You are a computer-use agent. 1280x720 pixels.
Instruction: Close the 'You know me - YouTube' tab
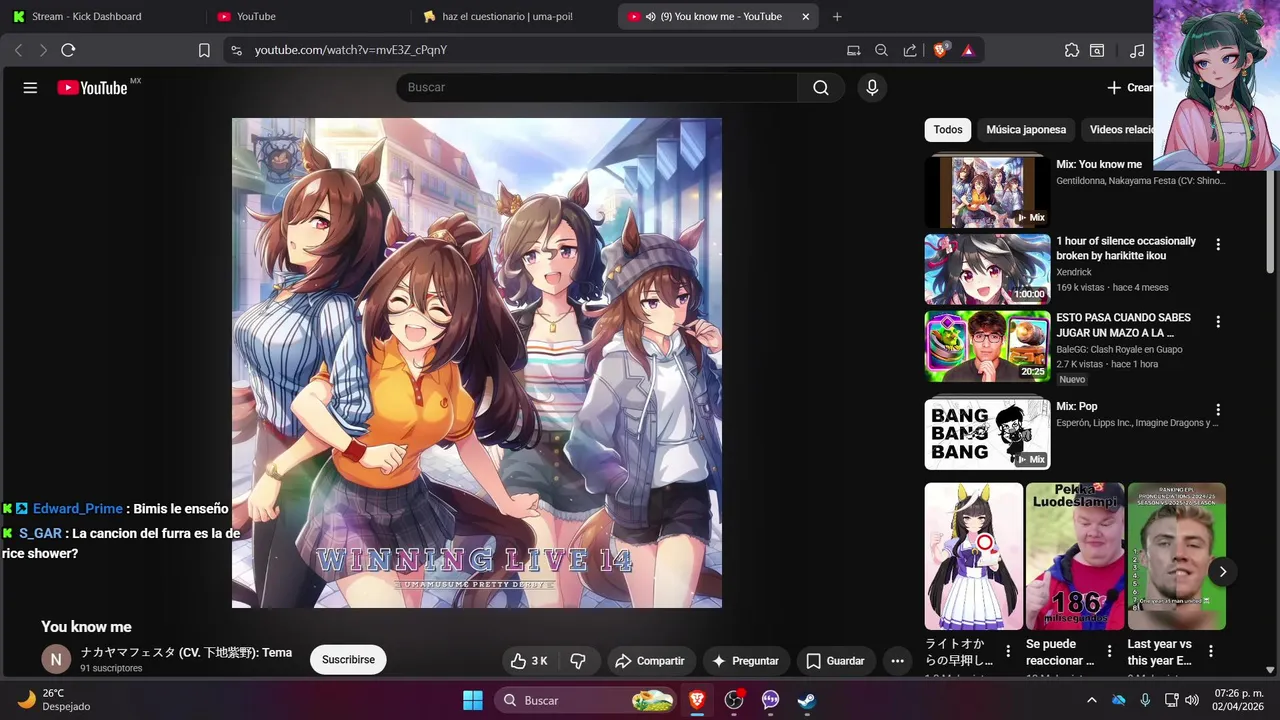coord(806,17)
